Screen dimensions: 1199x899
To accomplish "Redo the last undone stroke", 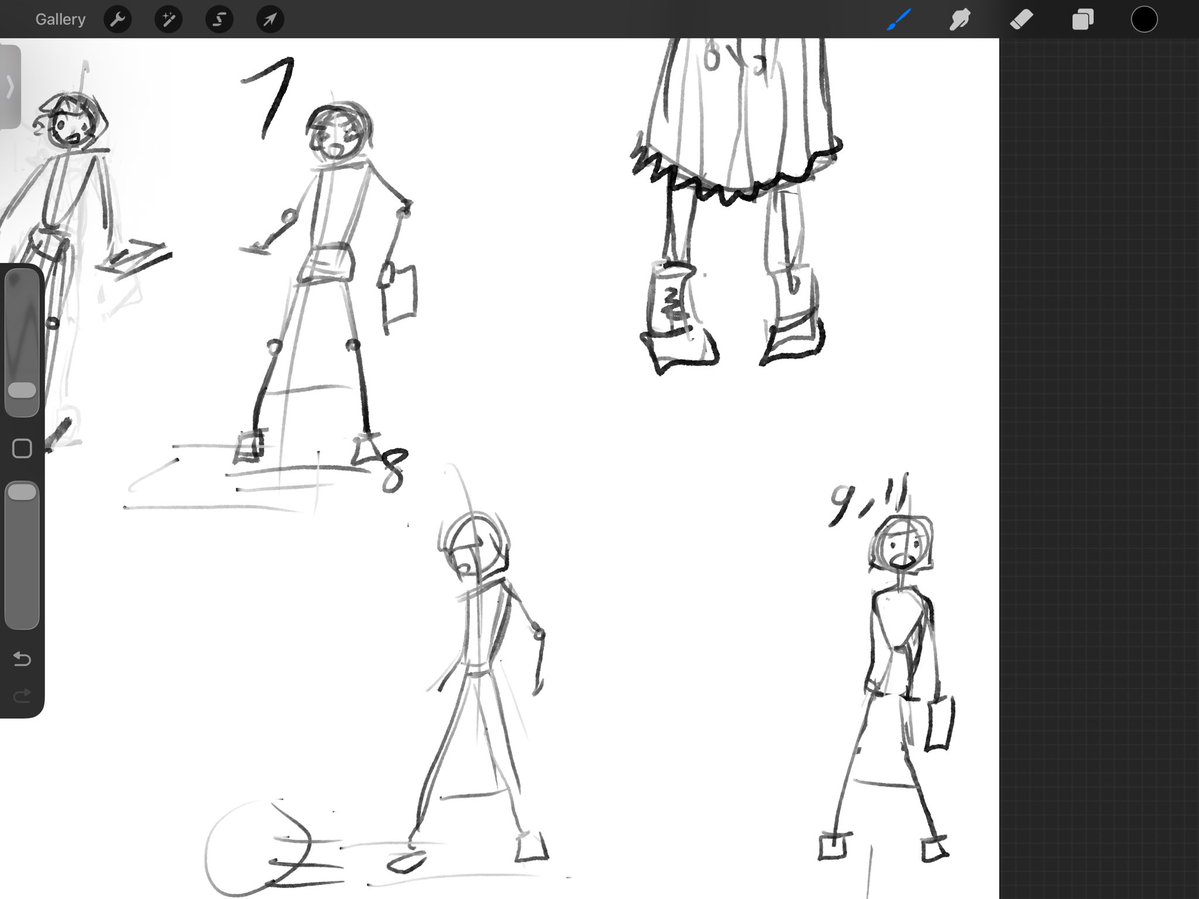I will point(22,695).
